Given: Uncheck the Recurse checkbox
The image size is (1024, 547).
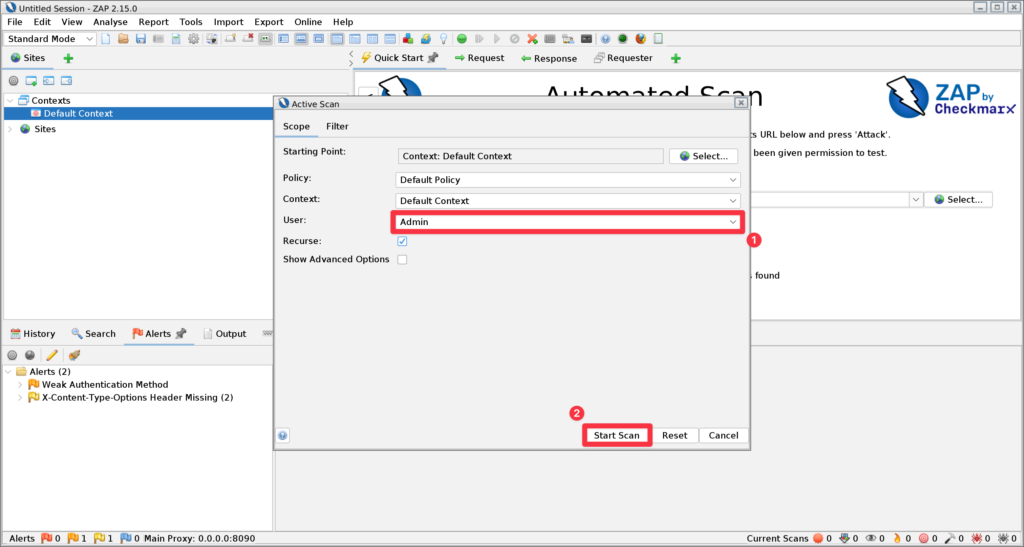Looking at the screenshot, I should click(402, 241).
